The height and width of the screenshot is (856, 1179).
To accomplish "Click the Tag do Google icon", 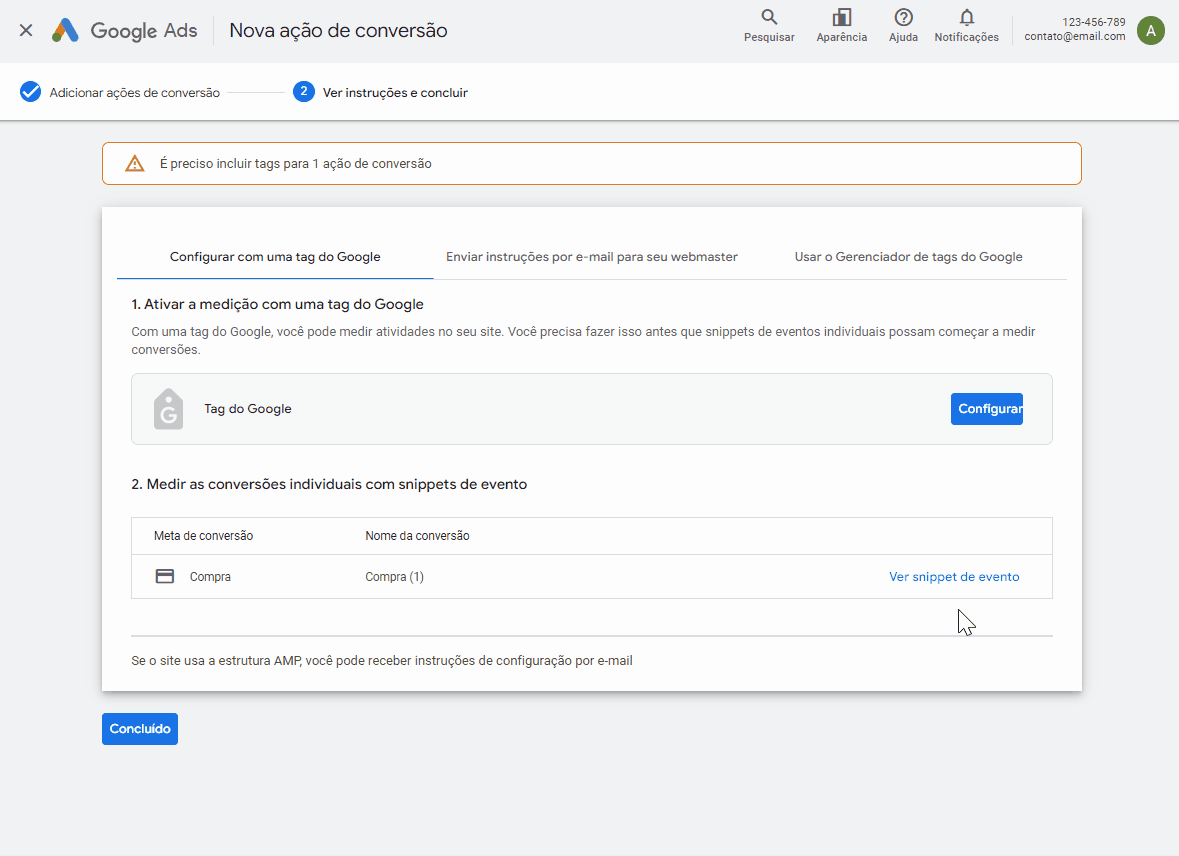I will tap(168, 409).
